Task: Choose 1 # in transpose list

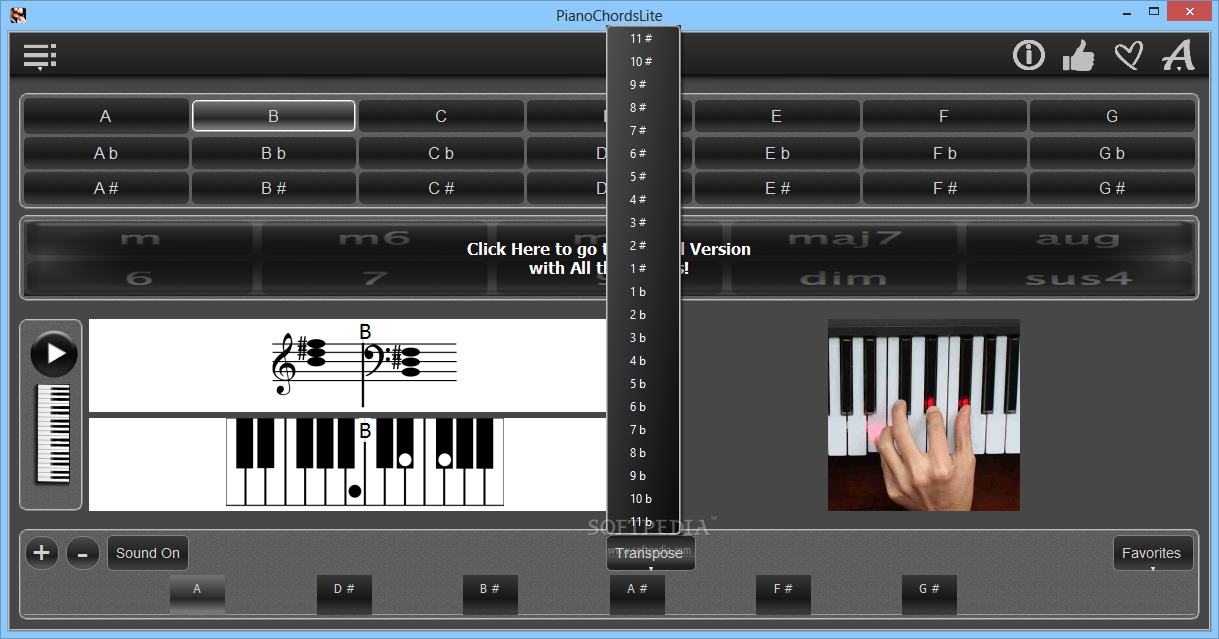Action: pyautogui.click(x=643, y=269)
